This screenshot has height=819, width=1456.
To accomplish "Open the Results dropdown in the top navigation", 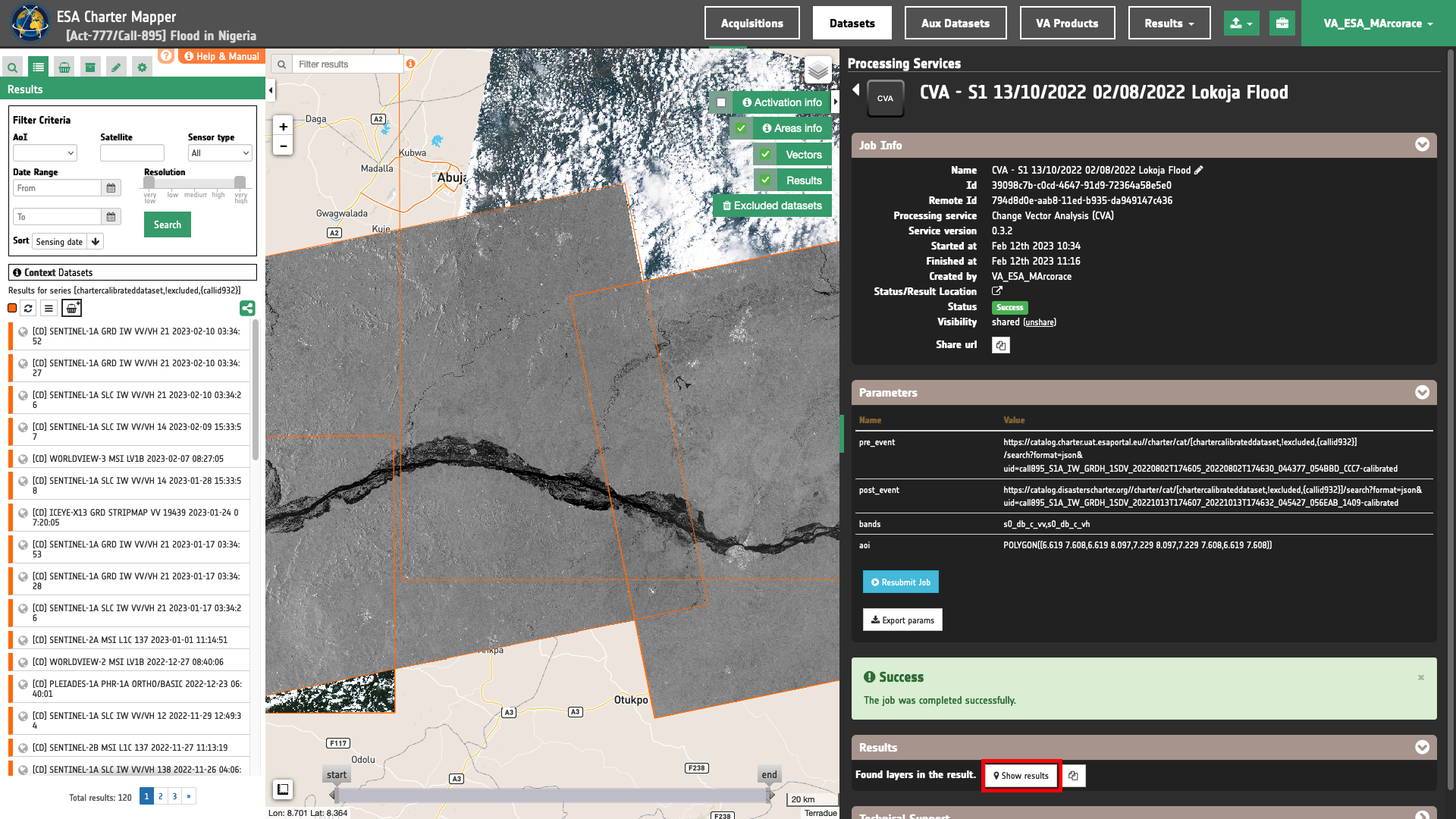I will pyautogui.click(x=1169, y=24).
